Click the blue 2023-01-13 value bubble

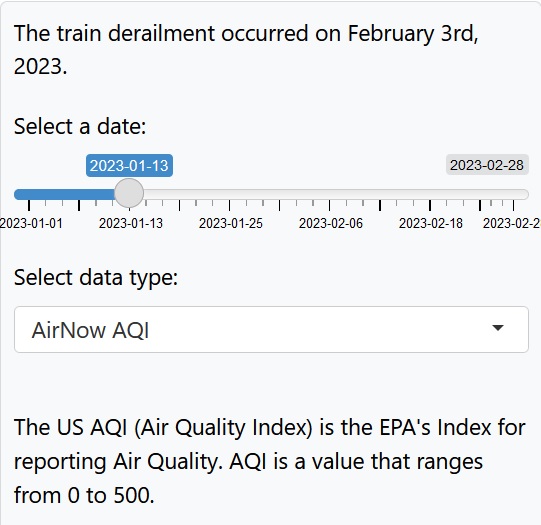129,166
